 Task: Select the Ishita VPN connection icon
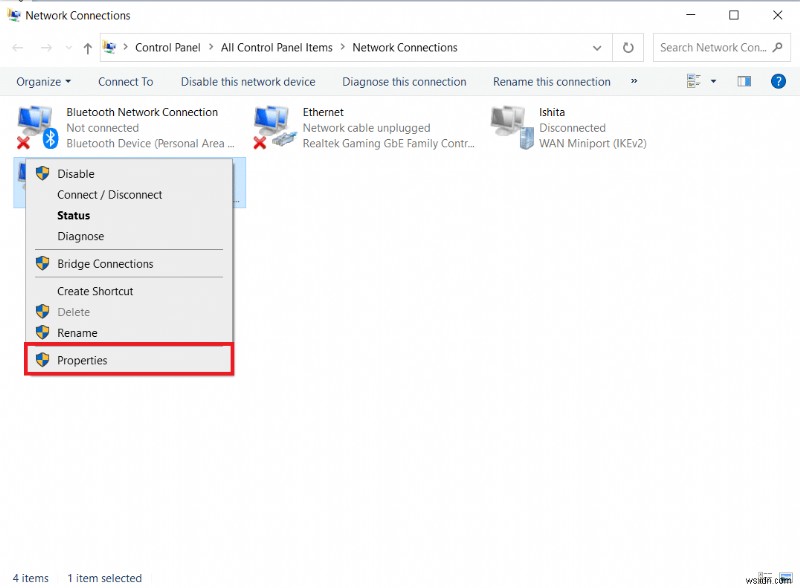click(x=512, y=128)
